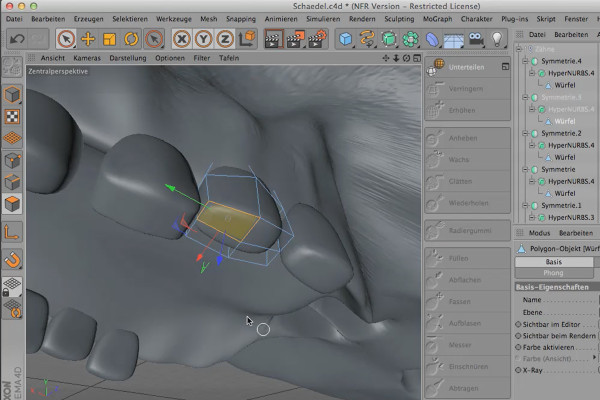Activate the Rotate tool
This screenshot has width=600, height=400.
tap(131, 39)
